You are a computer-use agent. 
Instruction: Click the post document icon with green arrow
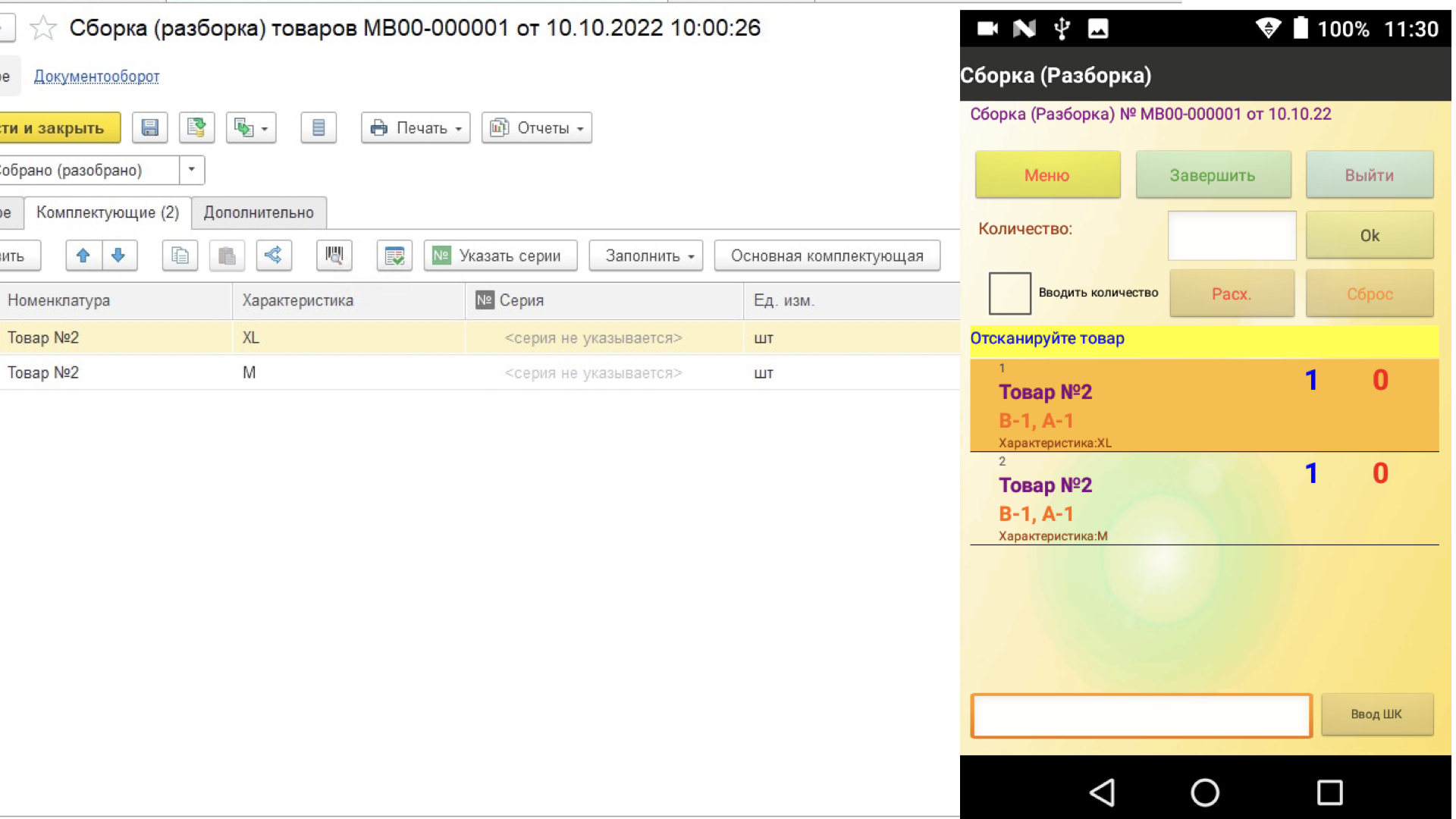pos(197,127)
